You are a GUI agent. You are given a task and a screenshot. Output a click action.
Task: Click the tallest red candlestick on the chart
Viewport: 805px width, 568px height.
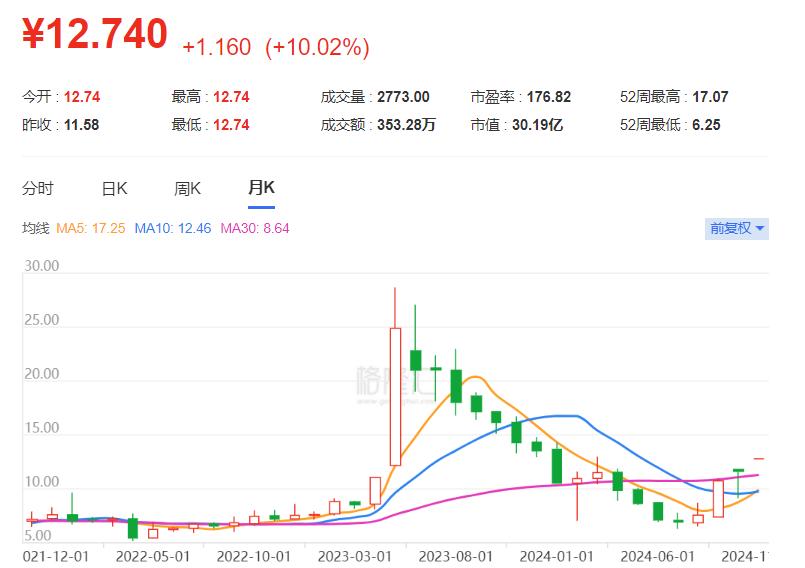(x=395, y=395)
